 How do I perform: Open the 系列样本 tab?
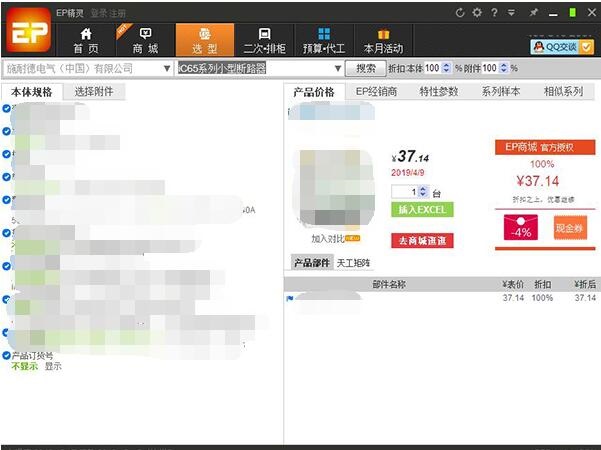click(x=501, y=92)
